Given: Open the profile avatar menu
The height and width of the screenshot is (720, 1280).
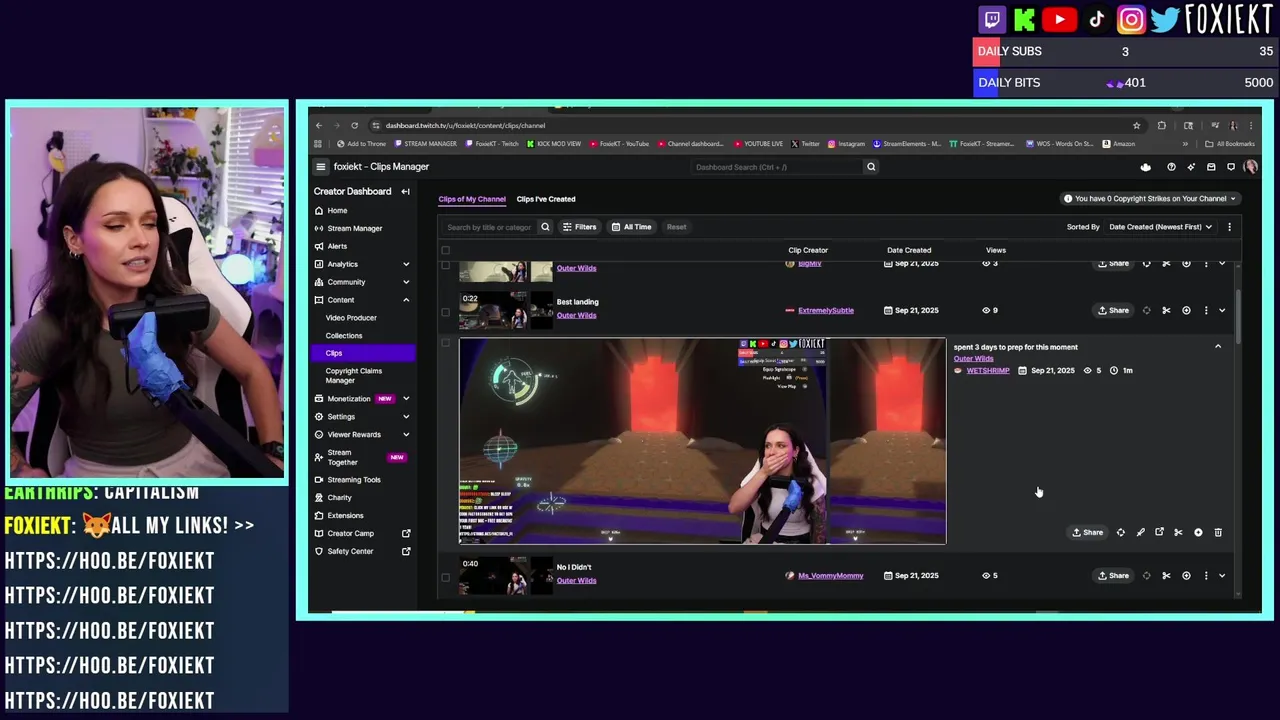Looking at the screenshot, I should click(1250, 167).
